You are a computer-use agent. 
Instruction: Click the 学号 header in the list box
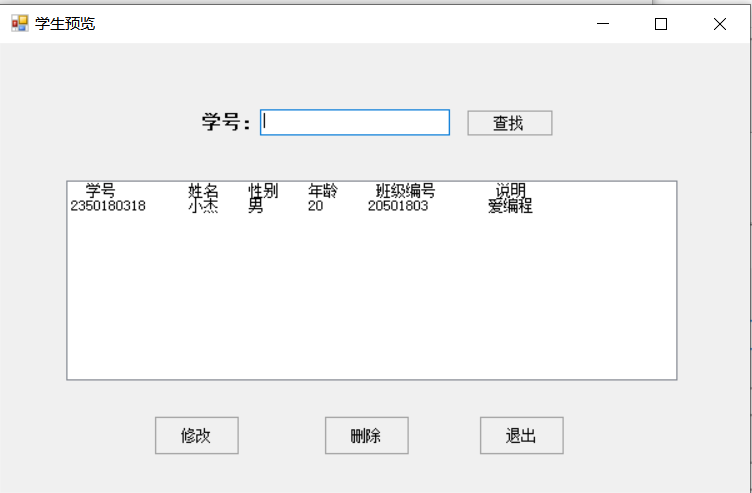point(100,190)
